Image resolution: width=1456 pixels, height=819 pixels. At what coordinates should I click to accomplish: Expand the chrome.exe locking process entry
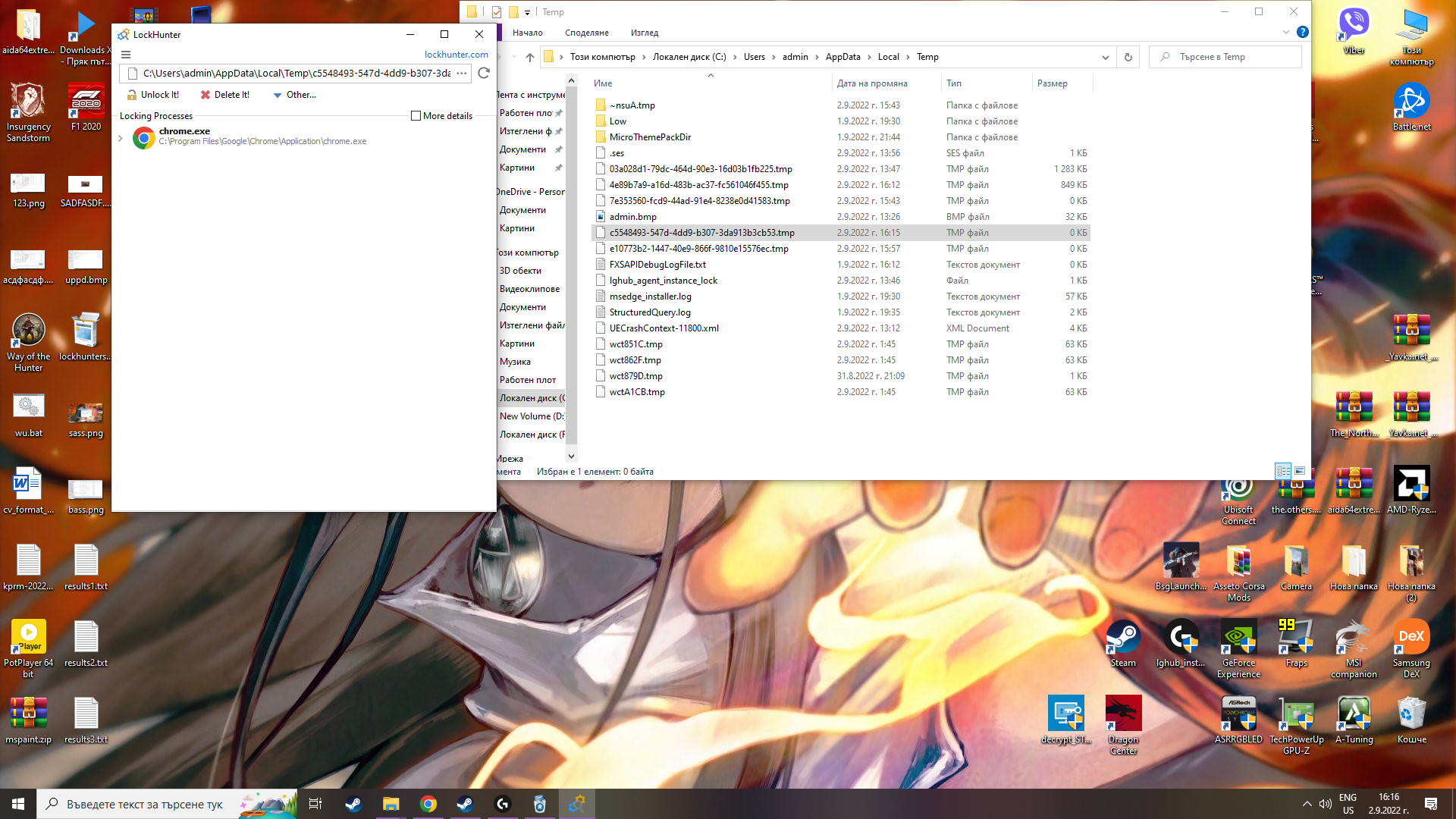(x=121, y=138)
